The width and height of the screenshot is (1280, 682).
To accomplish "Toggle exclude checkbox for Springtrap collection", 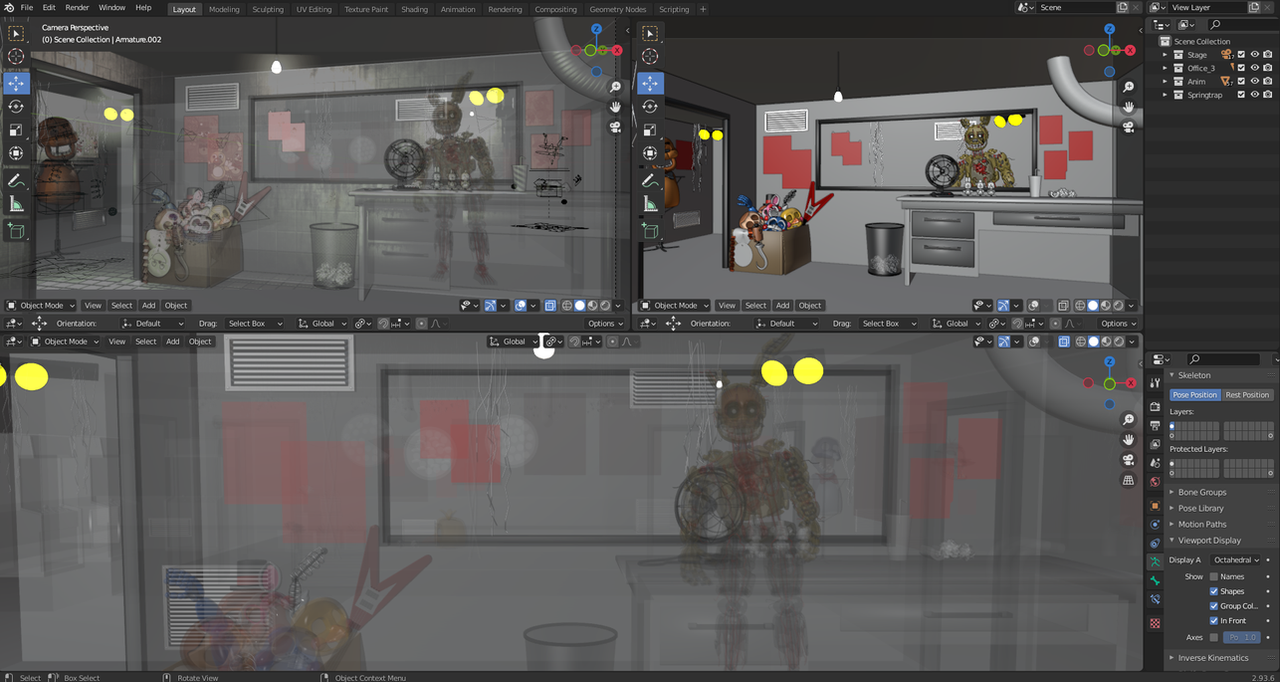I will (x=1241, y=95).
